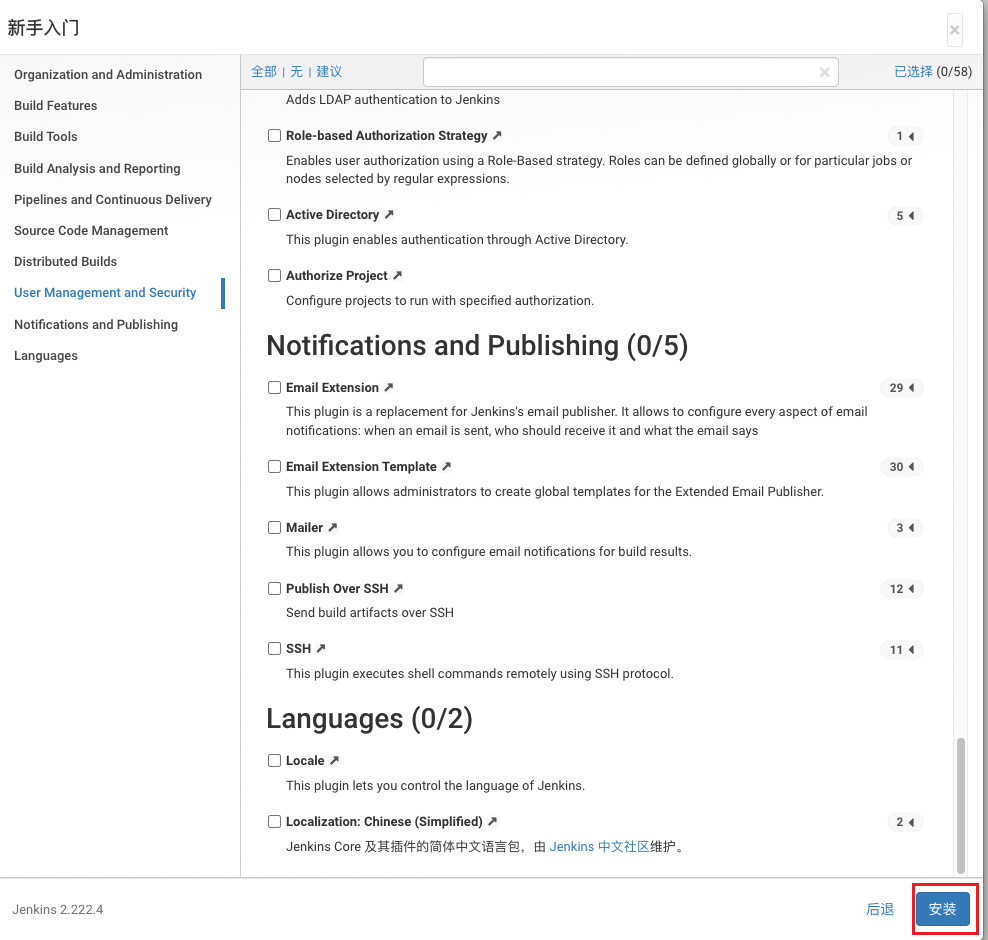
Task: Jump to Build Features category
Action: click(x=55, y=105)
